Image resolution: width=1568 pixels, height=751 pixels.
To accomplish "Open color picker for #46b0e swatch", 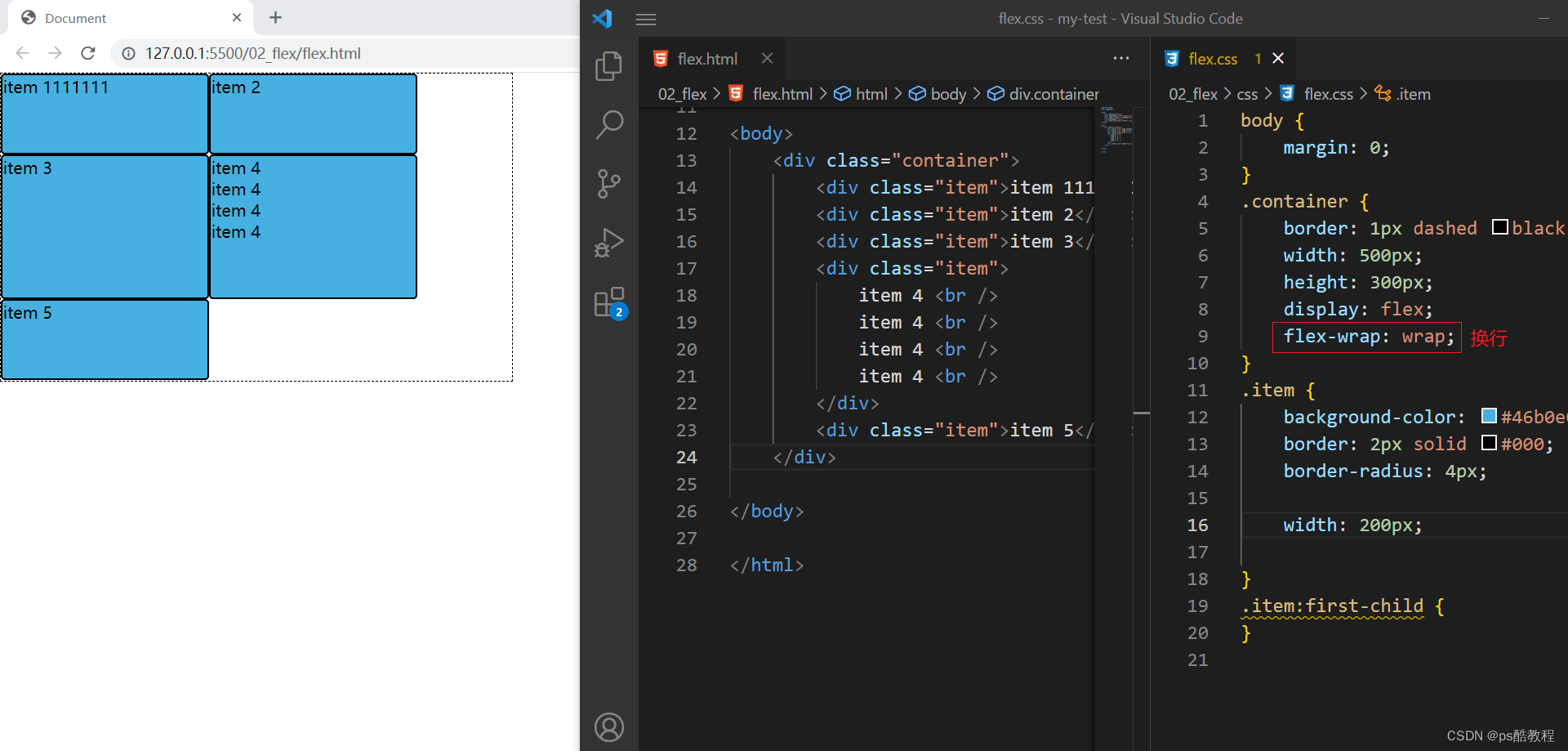I will tap(1489, 416).
